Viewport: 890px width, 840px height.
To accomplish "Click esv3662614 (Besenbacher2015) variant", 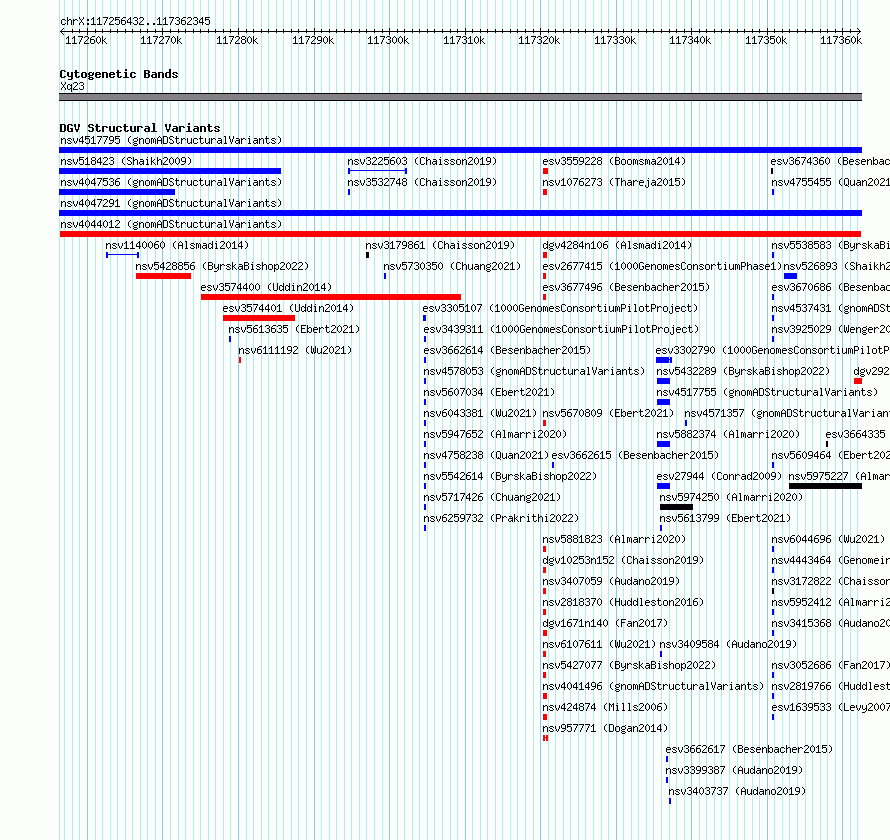I will (507, 350).
